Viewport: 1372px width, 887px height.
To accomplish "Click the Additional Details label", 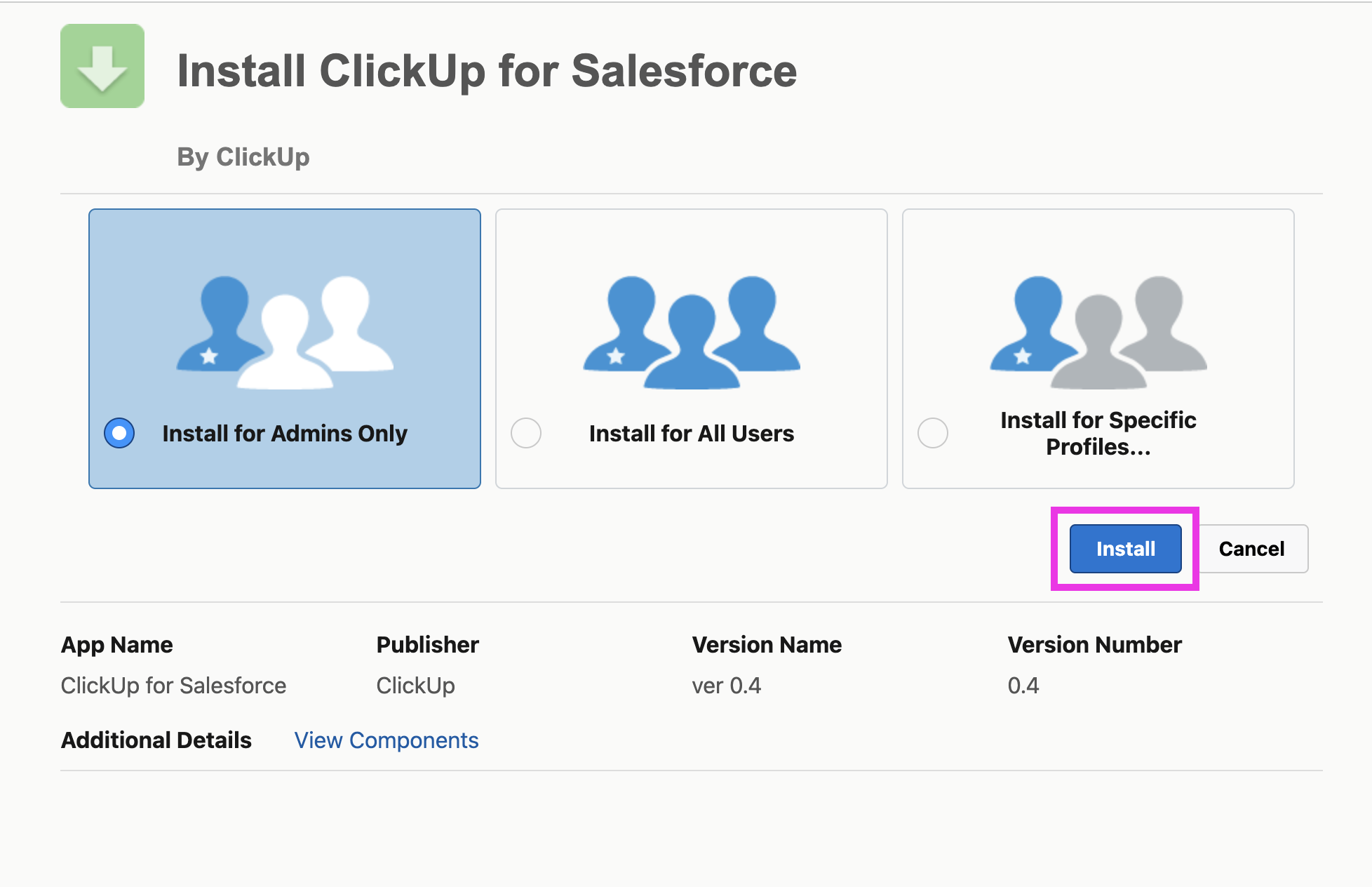I will click(156, 740).
